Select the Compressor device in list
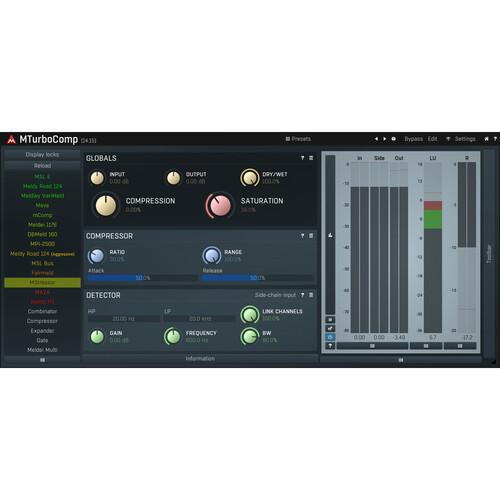The width and height of the screenshot is (500, 500). click(x=42, y=321)
